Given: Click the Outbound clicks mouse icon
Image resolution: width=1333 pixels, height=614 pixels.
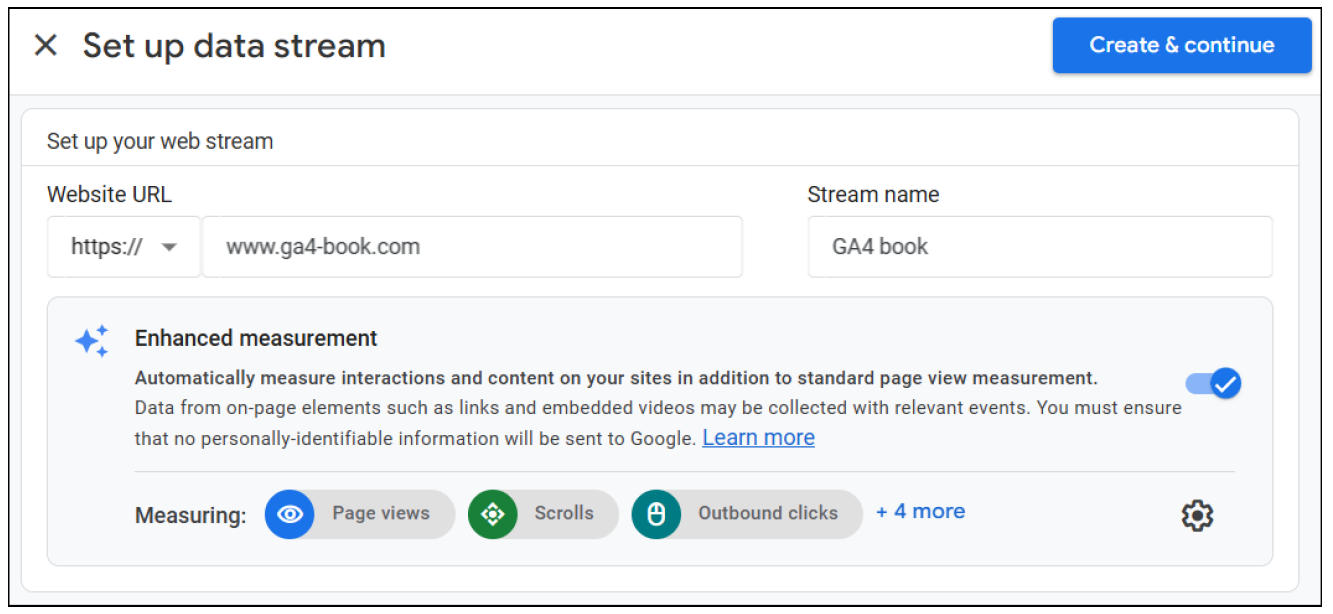Looking at the screenshot, I should point(656,514).
